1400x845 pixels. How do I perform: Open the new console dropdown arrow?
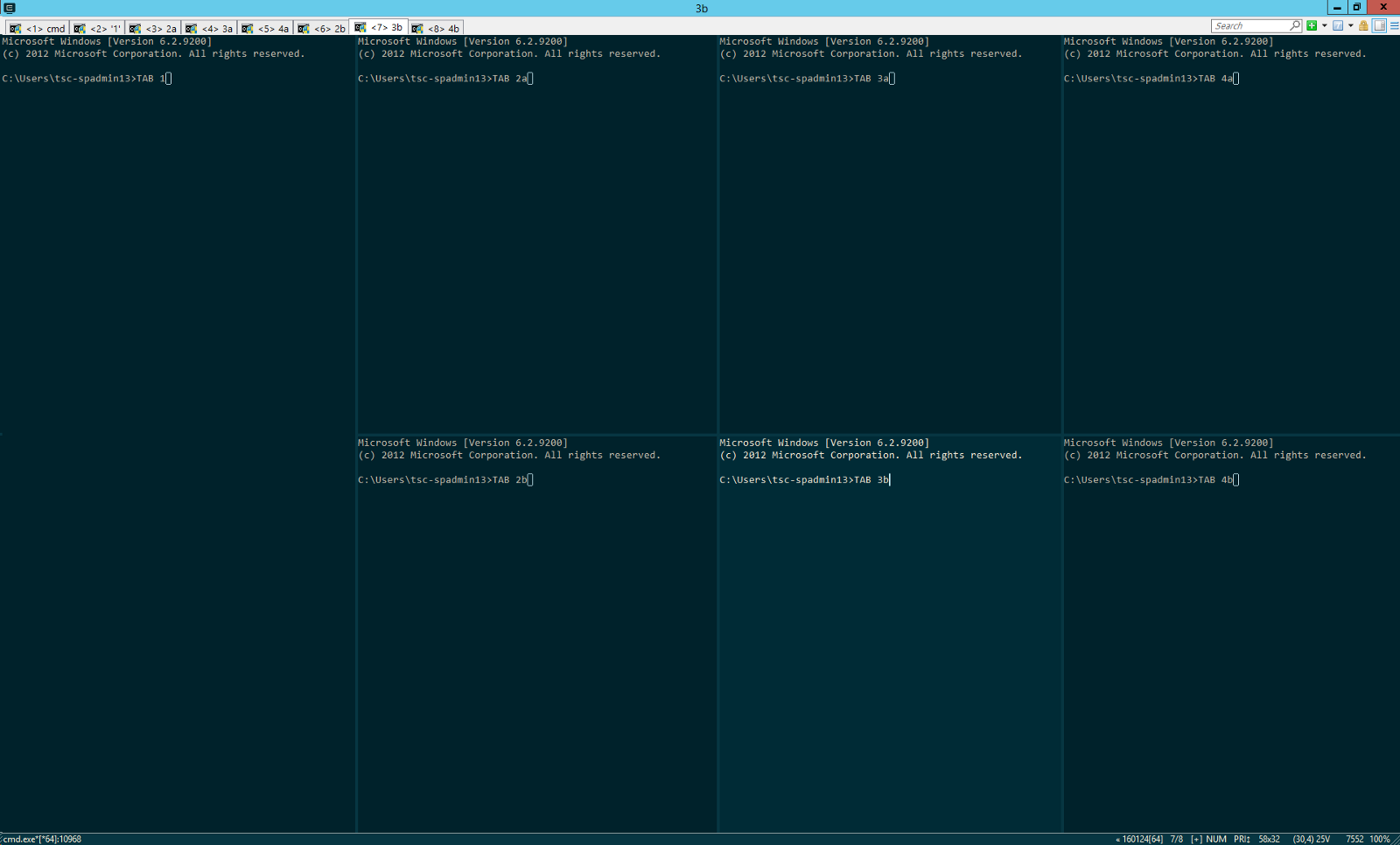1324,26
